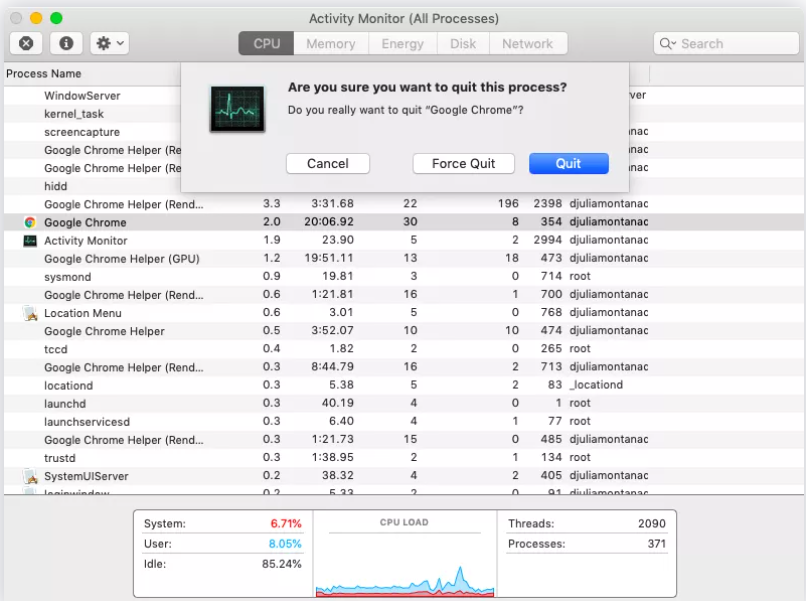Click the Google Chrome icon in process list
Screen dimensions: 806x601
pos(29,223)
